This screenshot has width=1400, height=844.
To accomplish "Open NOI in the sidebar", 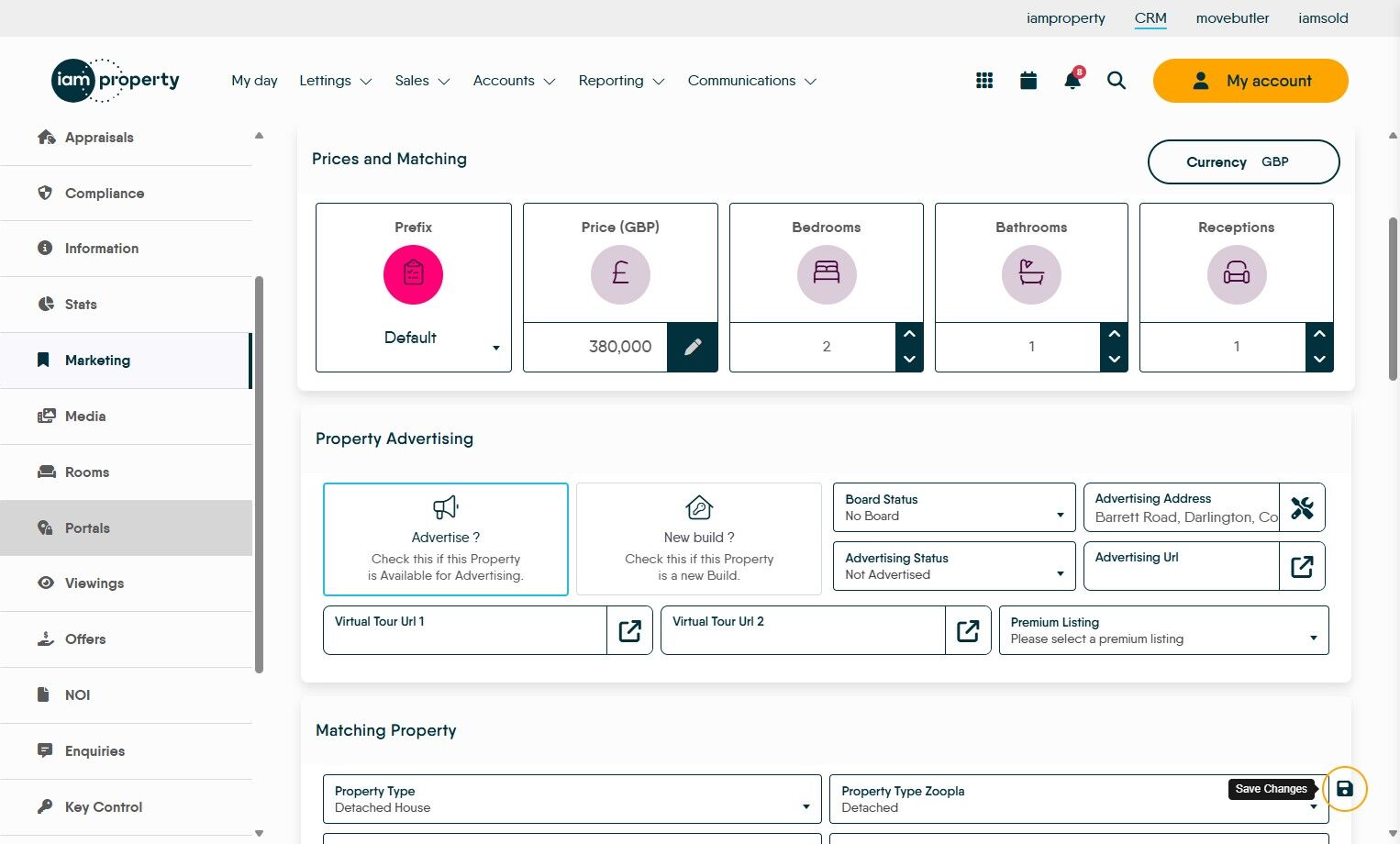I will coord(127,695).
